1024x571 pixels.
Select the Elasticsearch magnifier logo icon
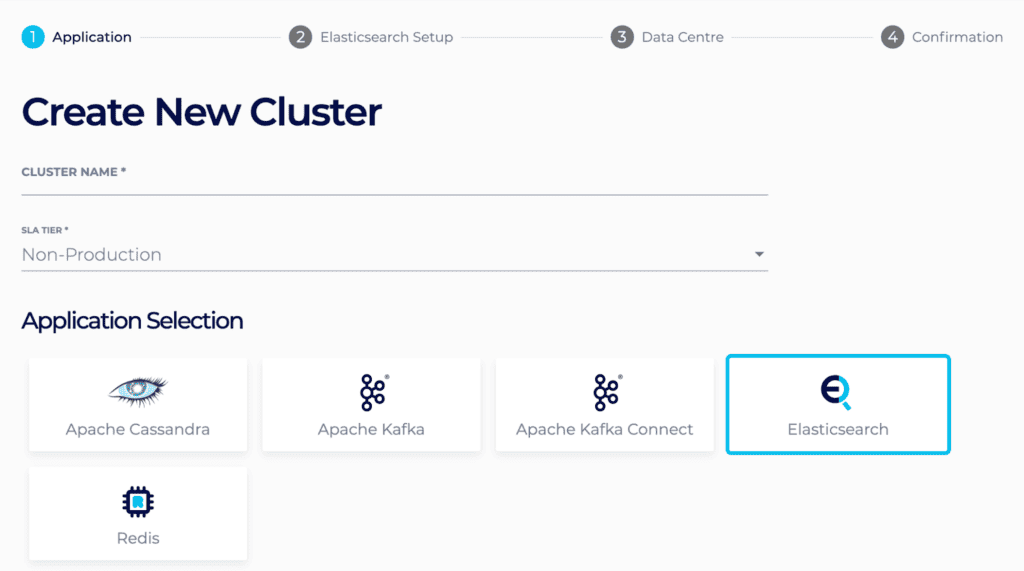click(x=837, y=392)
